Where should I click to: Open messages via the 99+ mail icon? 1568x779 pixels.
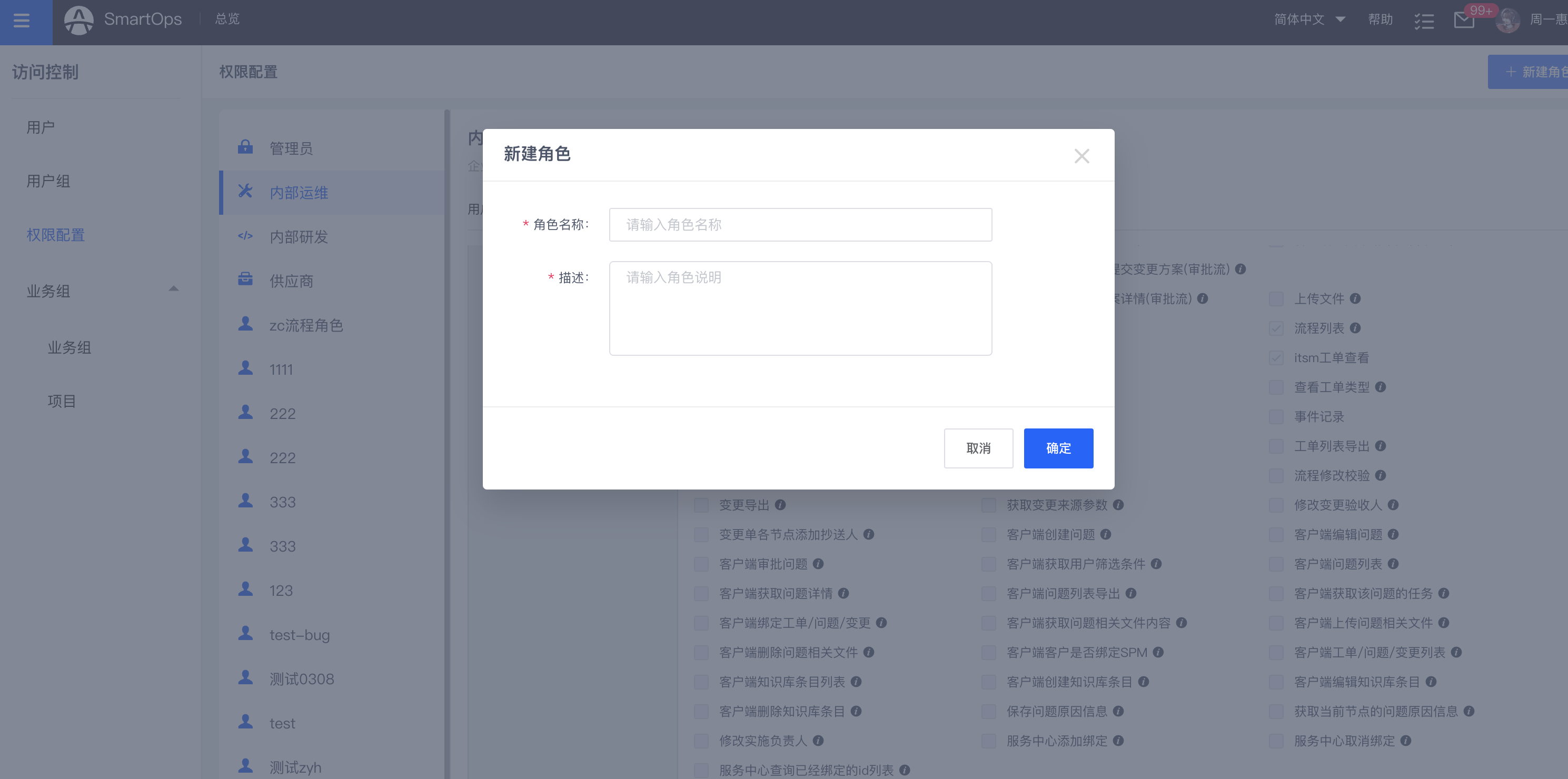1464,20
